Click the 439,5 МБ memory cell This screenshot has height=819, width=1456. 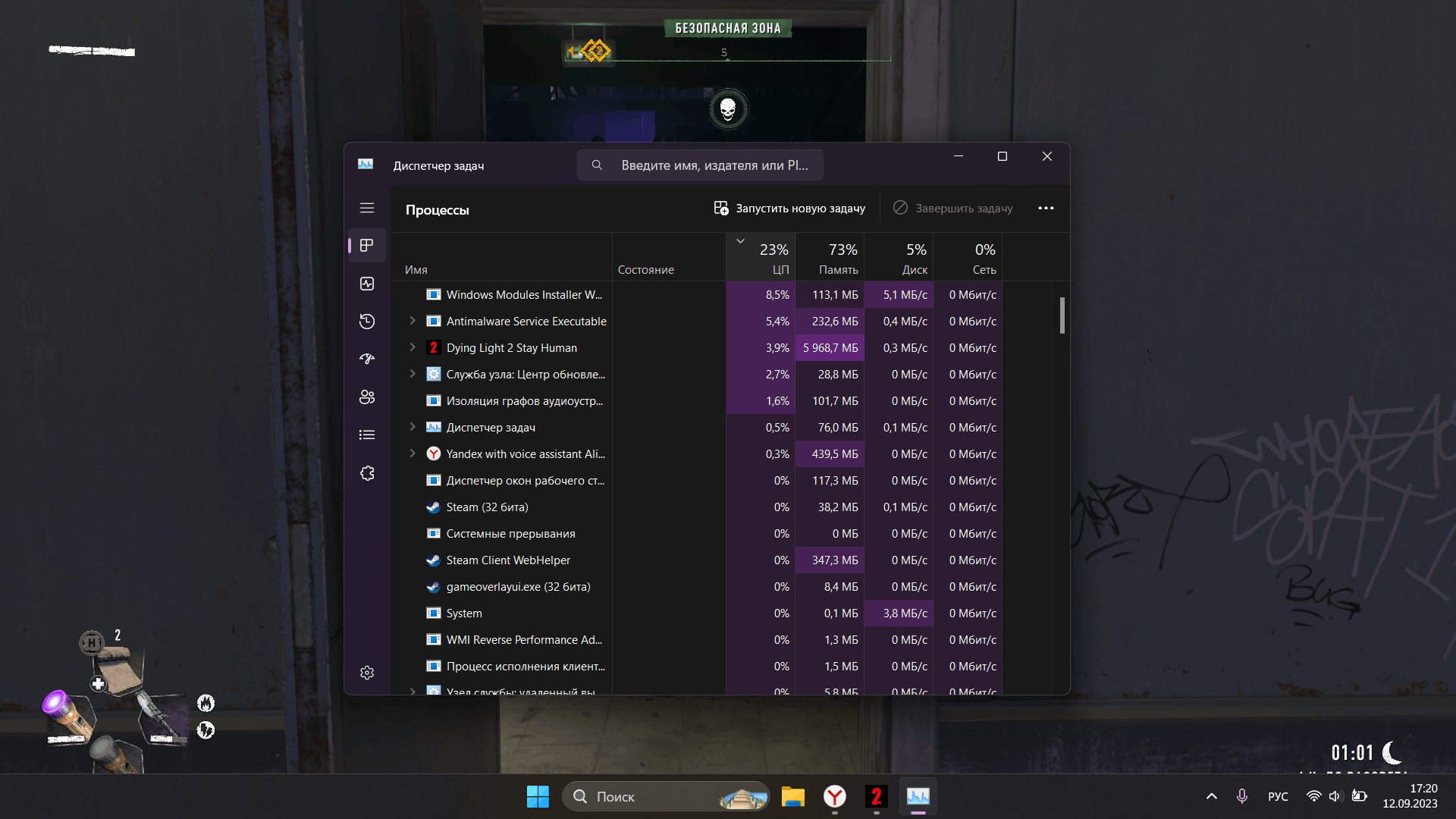[830, 454]
